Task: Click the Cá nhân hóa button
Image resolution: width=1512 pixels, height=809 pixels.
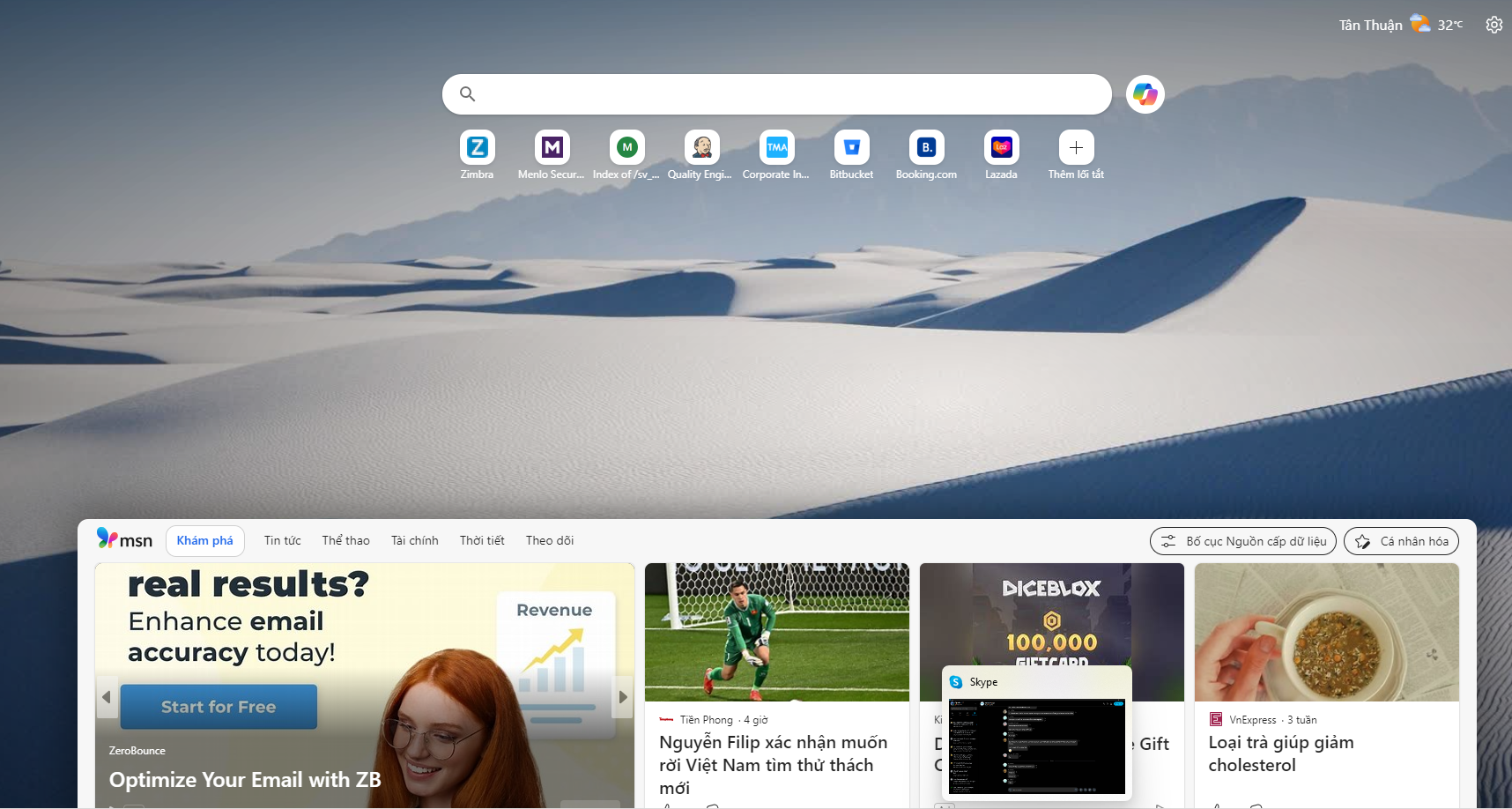Action: (x=1401, y=541)
